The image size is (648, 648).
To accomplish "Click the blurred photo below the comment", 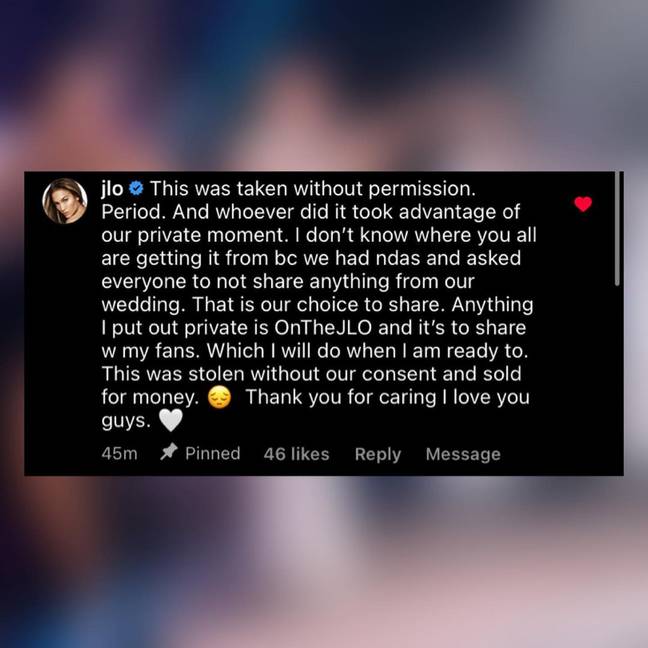I will pyautogui.click(x=324, y=562).
